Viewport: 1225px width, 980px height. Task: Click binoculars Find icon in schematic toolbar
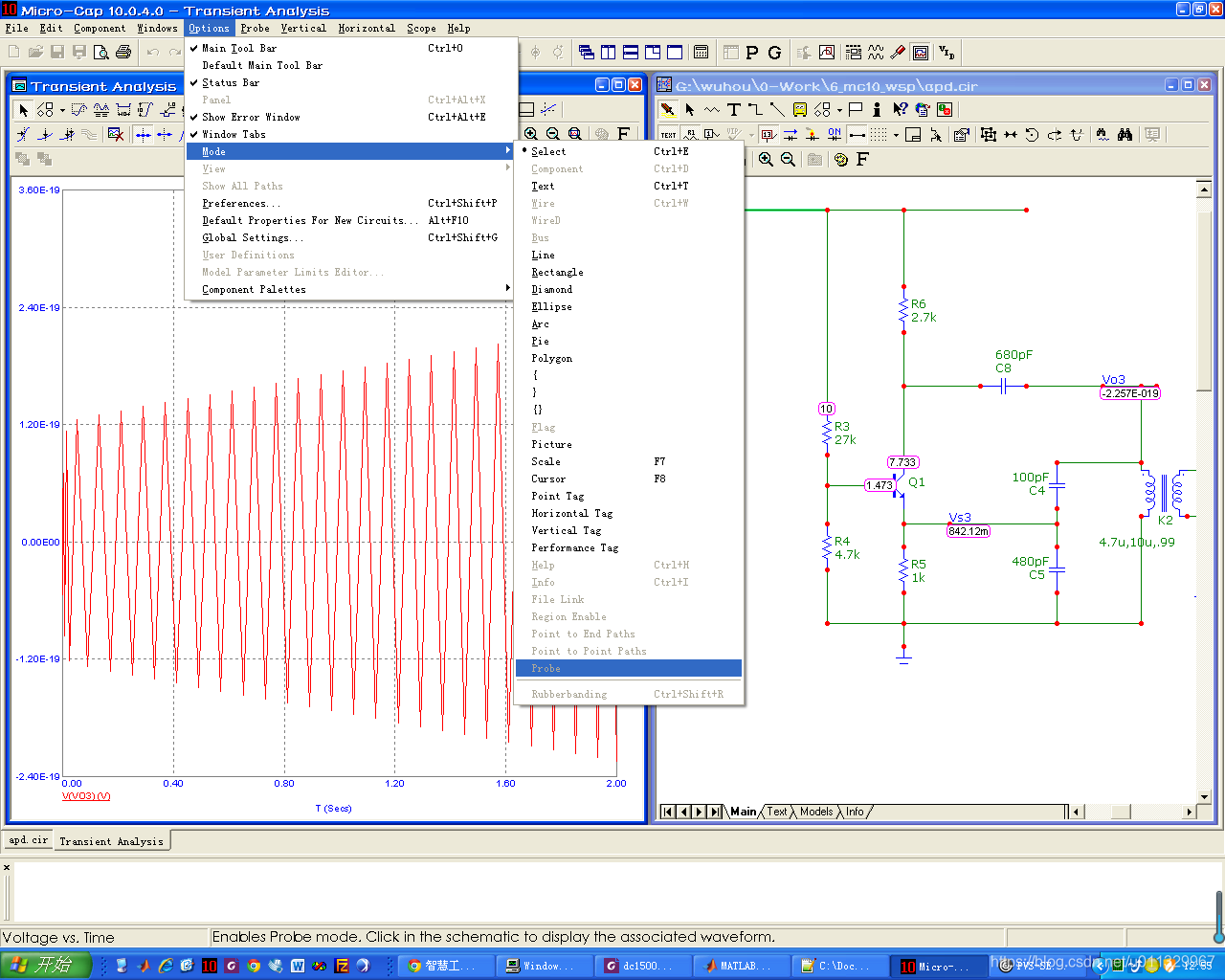(1125, 135)
